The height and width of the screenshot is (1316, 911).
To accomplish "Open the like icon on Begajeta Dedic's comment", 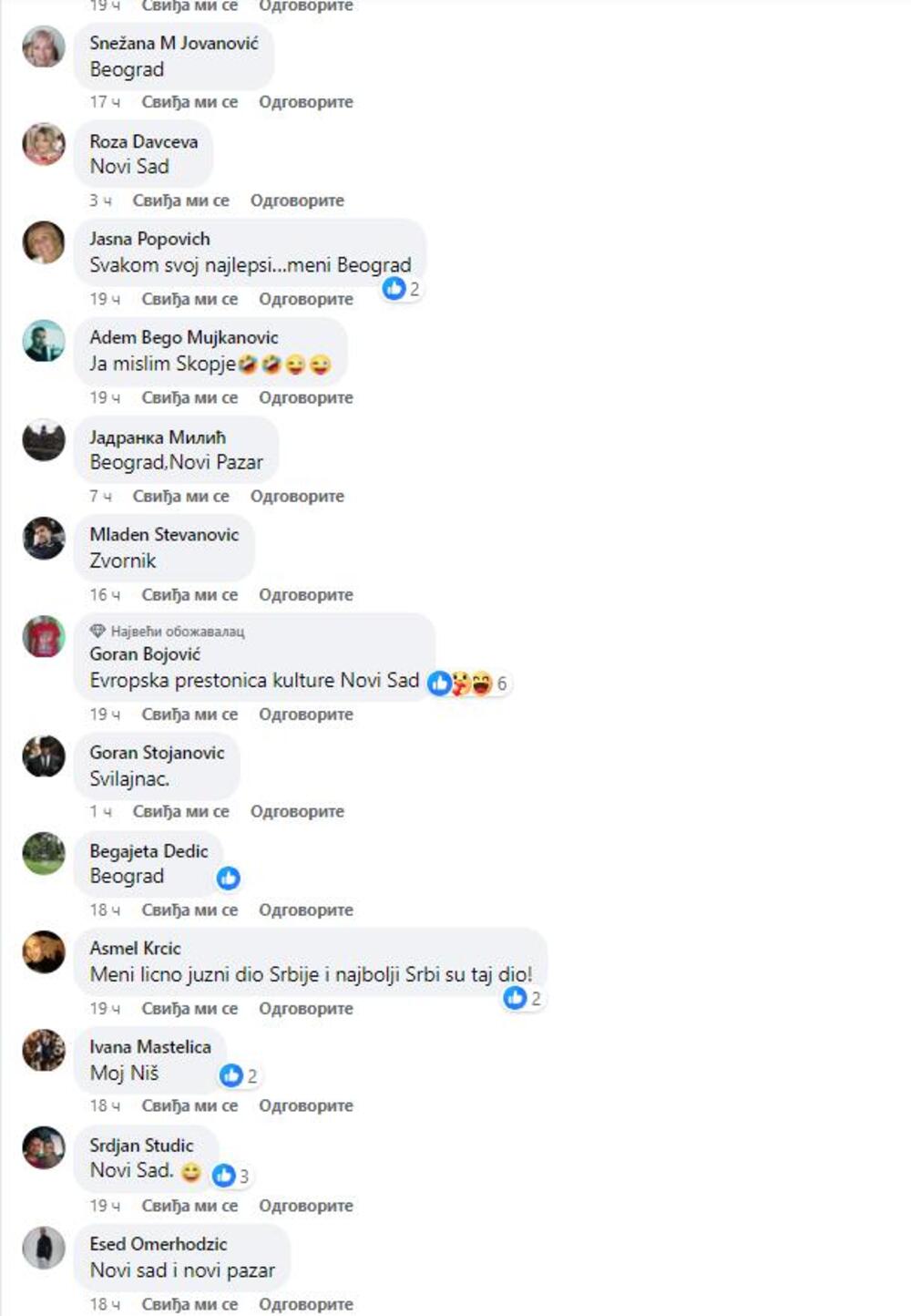I will [x=229, y=878].
